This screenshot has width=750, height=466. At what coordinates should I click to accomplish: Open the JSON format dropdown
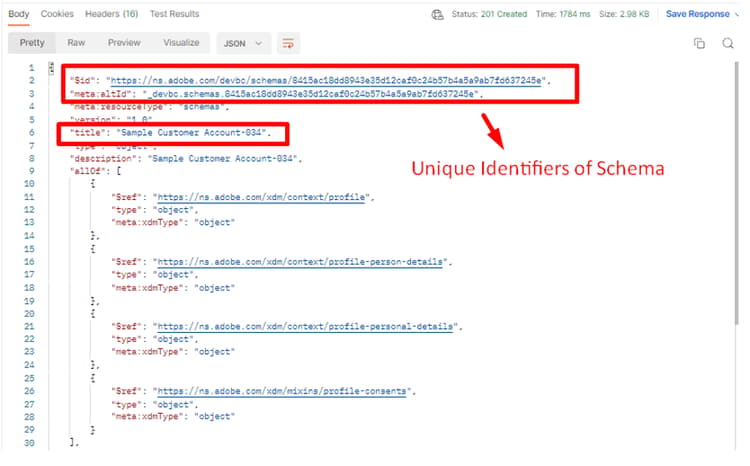(243, 44)
